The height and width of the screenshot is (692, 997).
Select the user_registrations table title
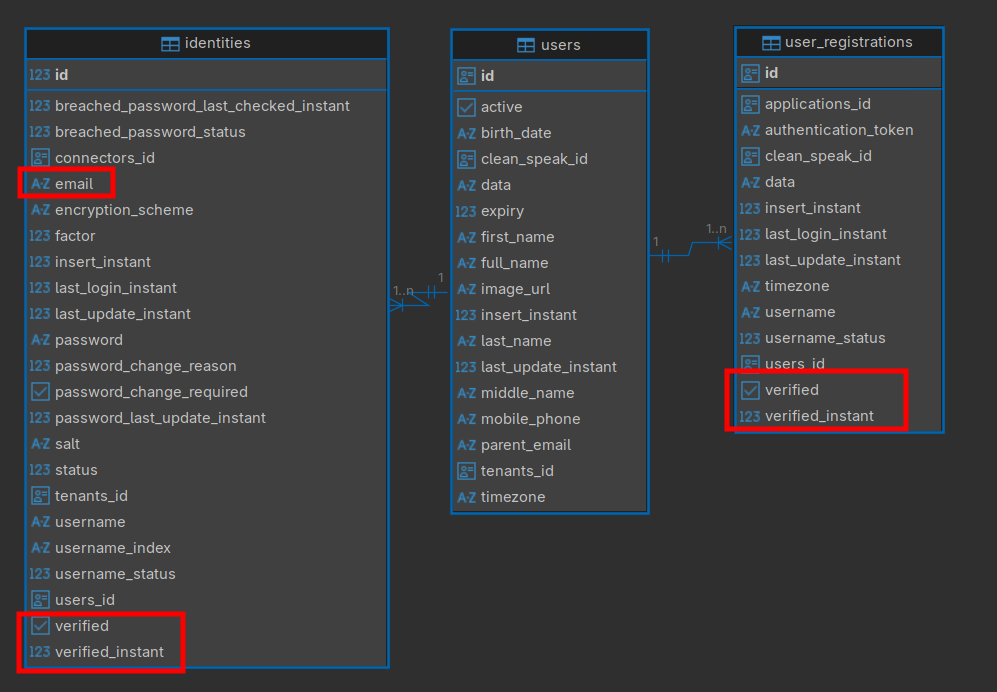pyautogui.click(x=848, y=42)
